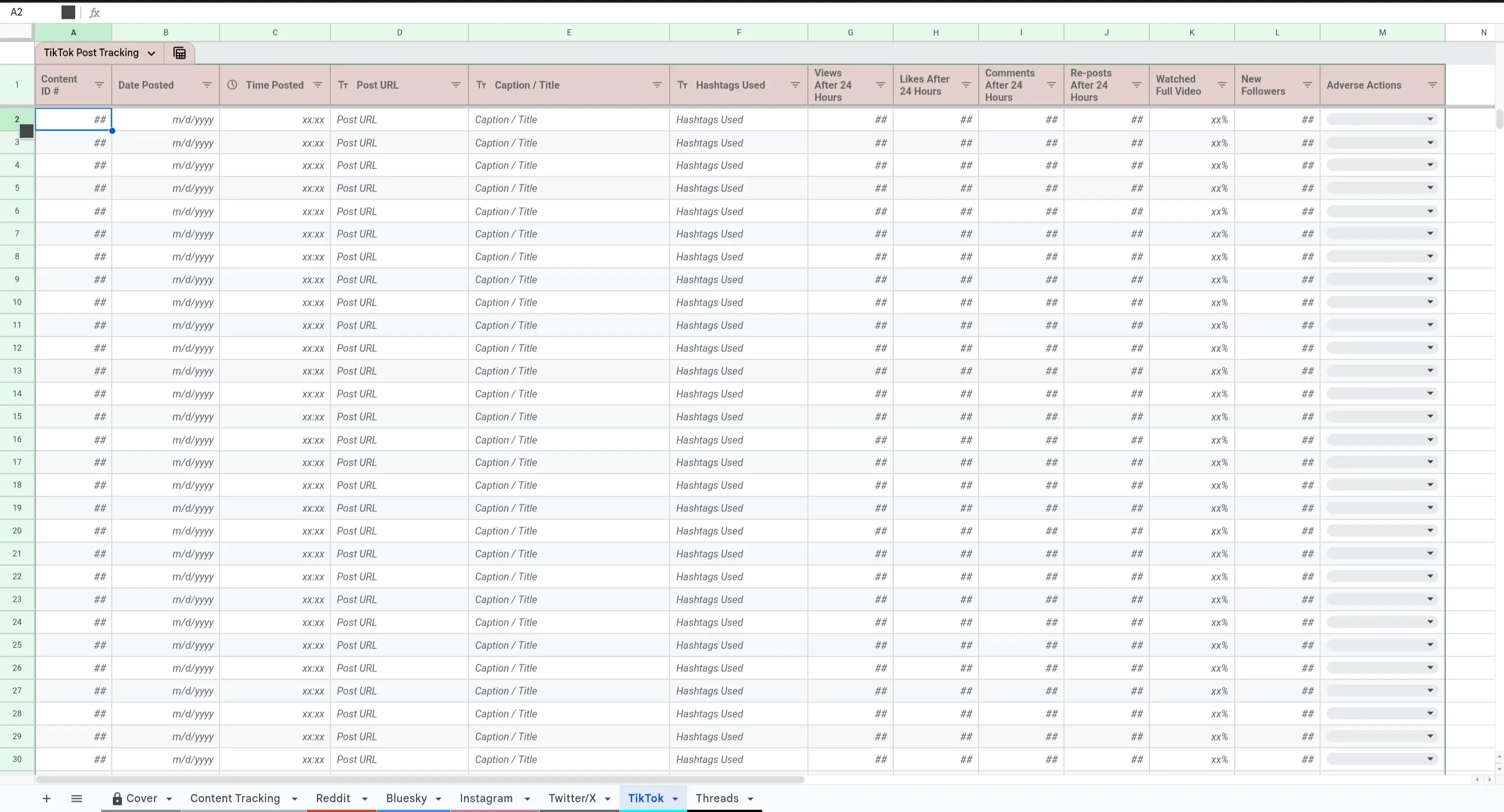The width and height of the screenshot is (1504, 812).
Task: Click filter icon on Caption / Title column
Action: (657, 85)
